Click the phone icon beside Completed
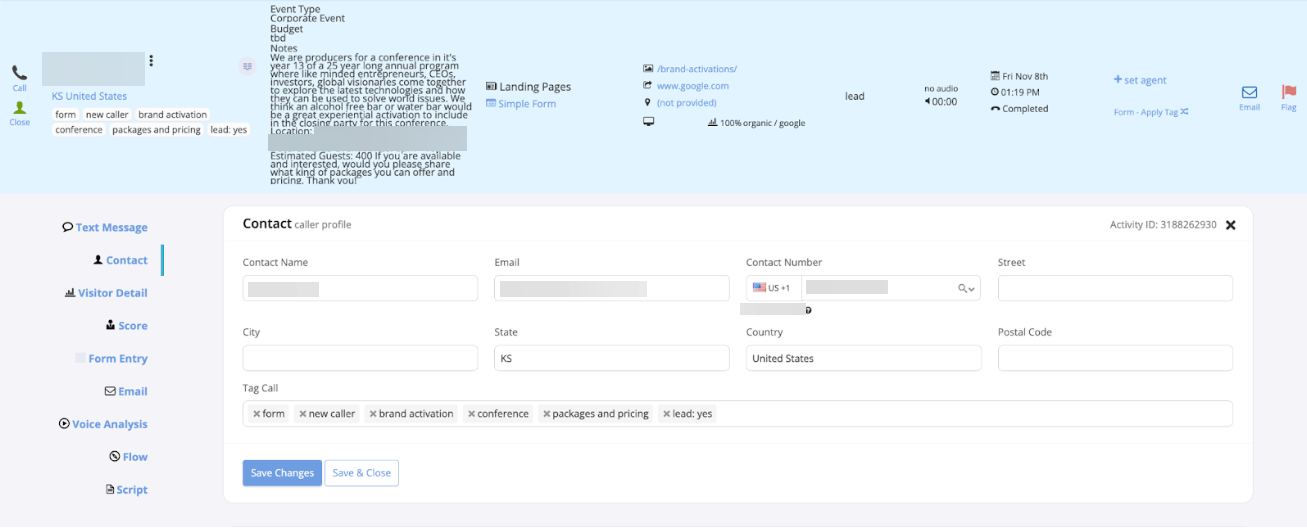The height and width of the screenshot is (530, 1307). click(995, 109)
